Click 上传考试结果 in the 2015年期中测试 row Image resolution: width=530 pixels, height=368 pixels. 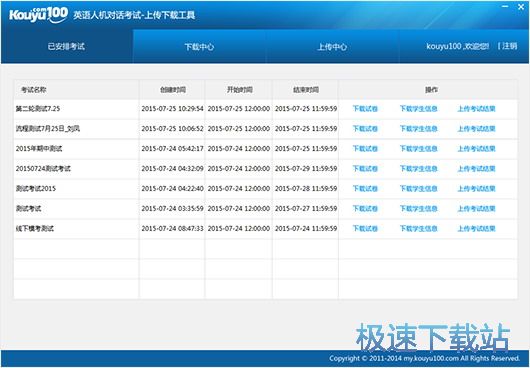476,149
